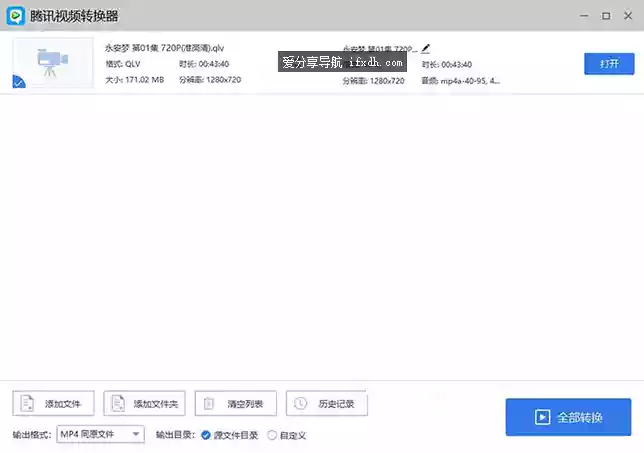Screen dimensions: 644x453
Task: Open the MP4 同原文件 output format dropdown
Action: pyautogui.click(x=101, y=434)
